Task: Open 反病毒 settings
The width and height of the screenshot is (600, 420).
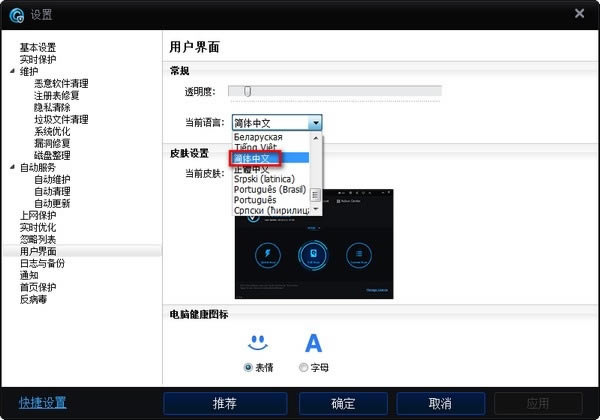Action: pos(33,299)
